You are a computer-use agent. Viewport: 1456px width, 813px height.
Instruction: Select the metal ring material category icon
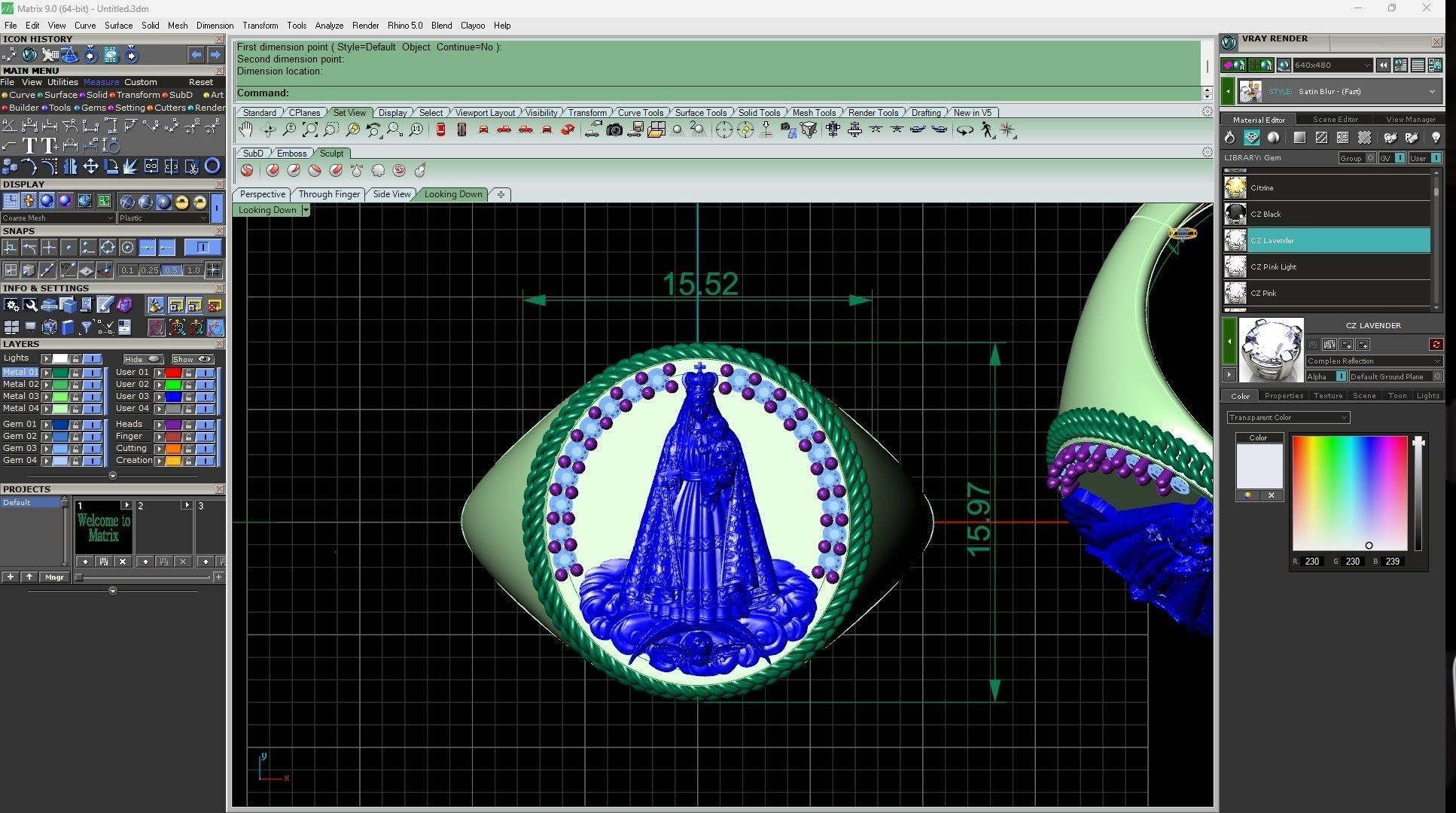tap(1229, 138)
